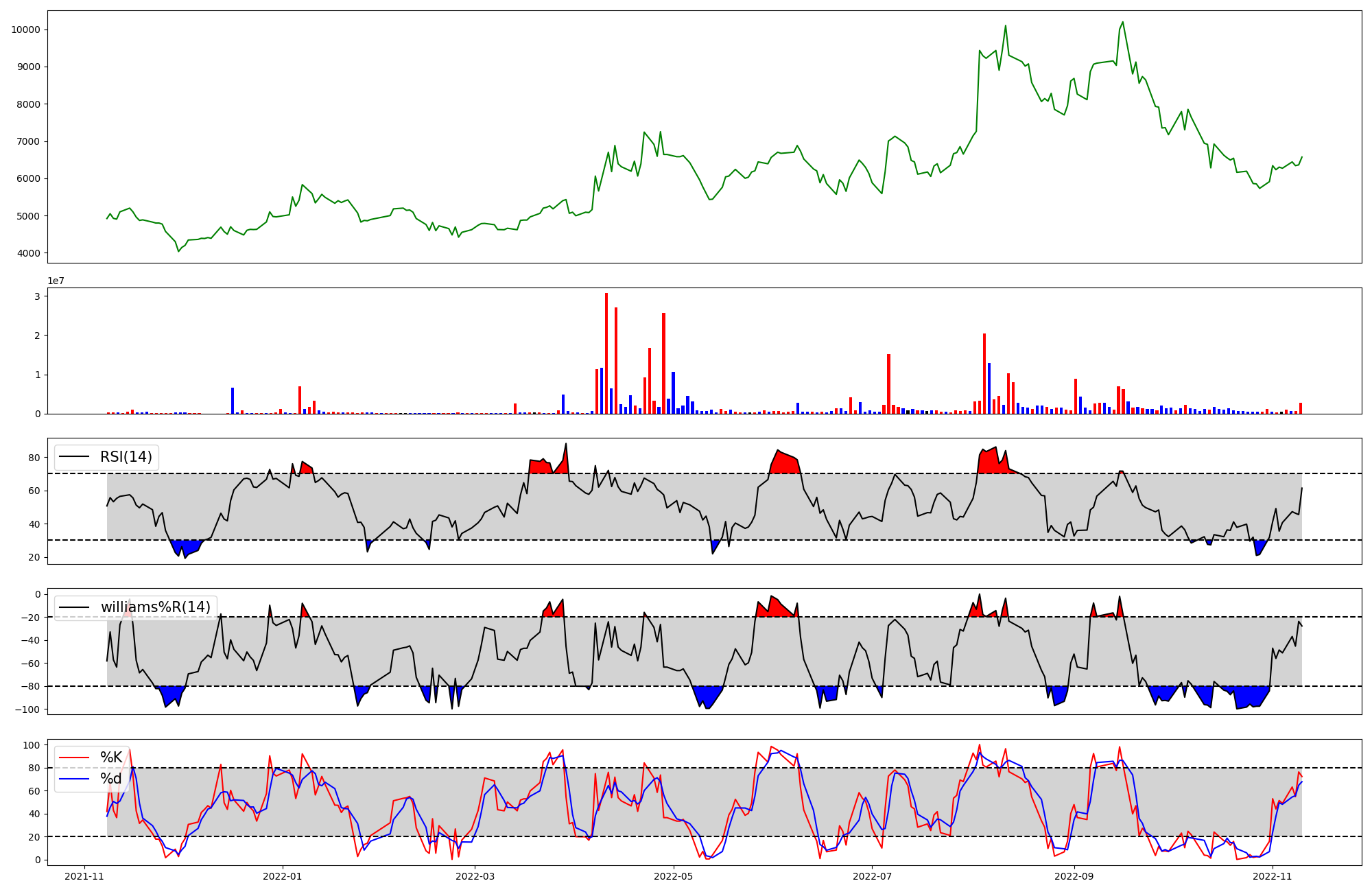
Task: Click the 1e7 volume scale label
Action: click(x=56, y=281)
